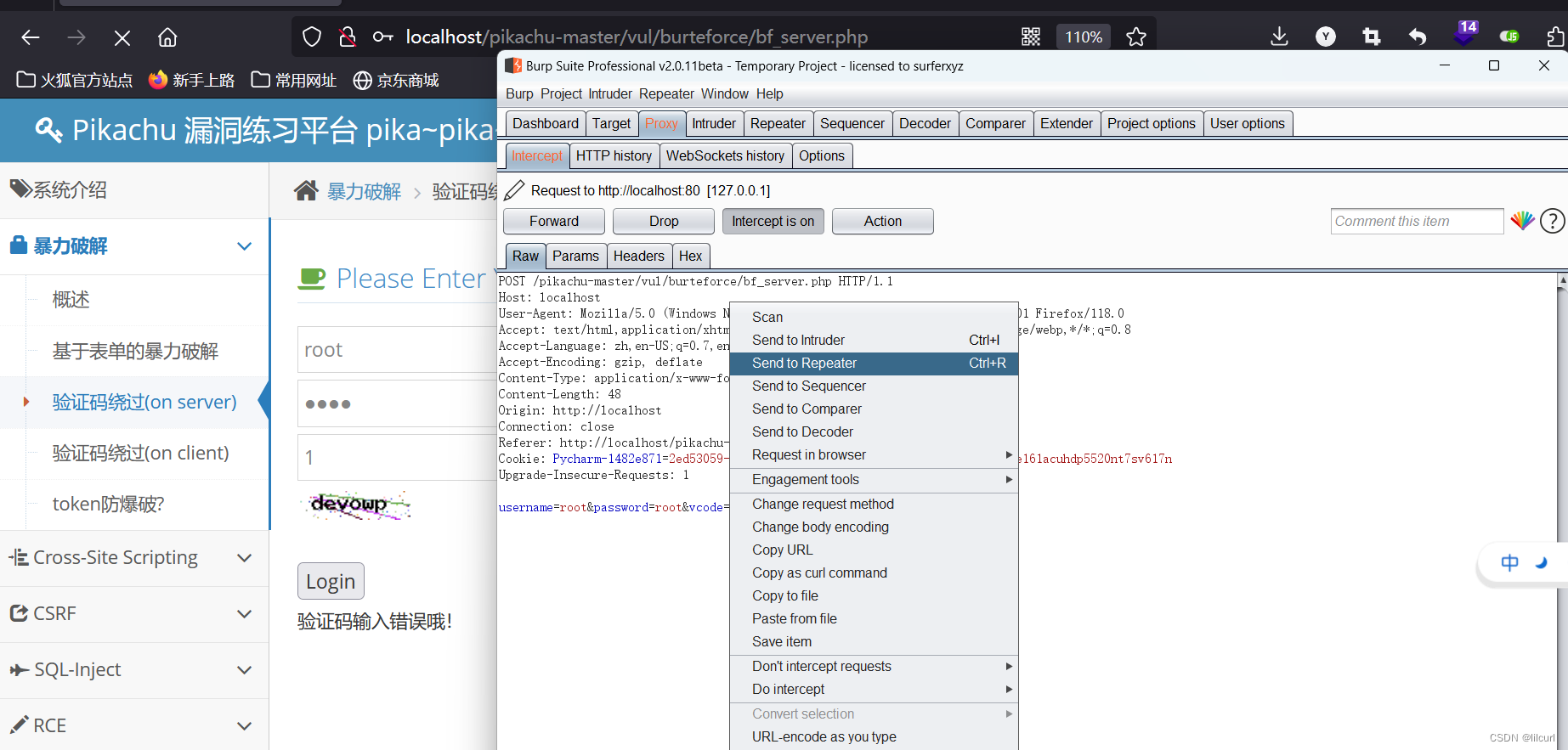The image size is (1568, 750).
Task: Switch to the HTTP history tab
Action: coord(614,155)
